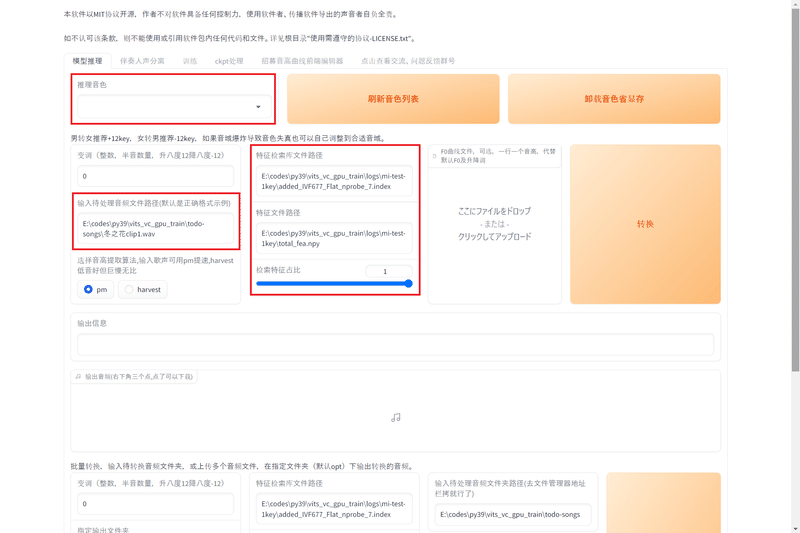Click the file icon beside F0曲线文件 label
This screenshot has width=800, height=533.
click(434, 156)
